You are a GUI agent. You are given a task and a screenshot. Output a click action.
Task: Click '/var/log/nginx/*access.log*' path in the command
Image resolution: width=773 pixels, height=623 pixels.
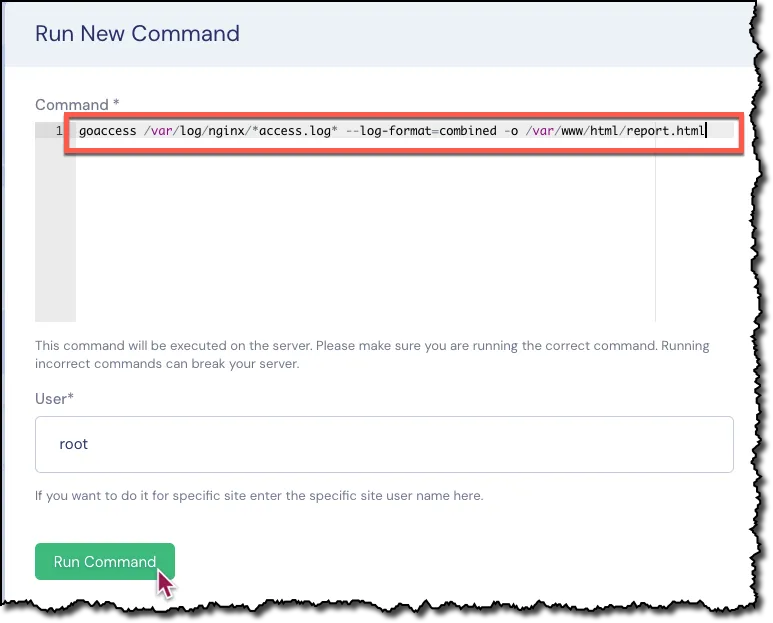(x=241, y=131)
